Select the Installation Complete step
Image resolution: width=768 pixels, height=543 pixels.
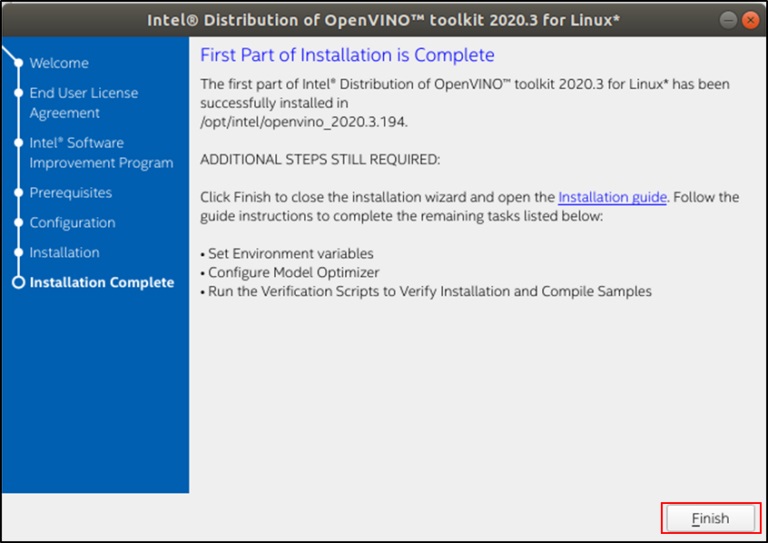click(x=101, y=283)
